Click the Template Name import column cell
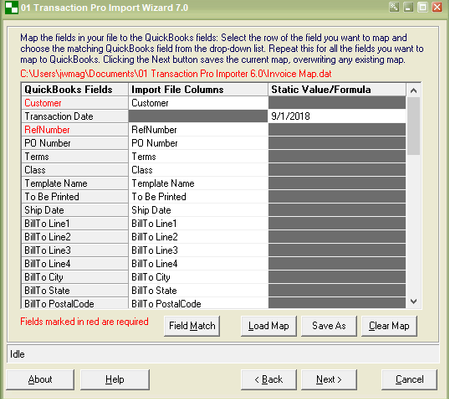 (x=198, y=183)
